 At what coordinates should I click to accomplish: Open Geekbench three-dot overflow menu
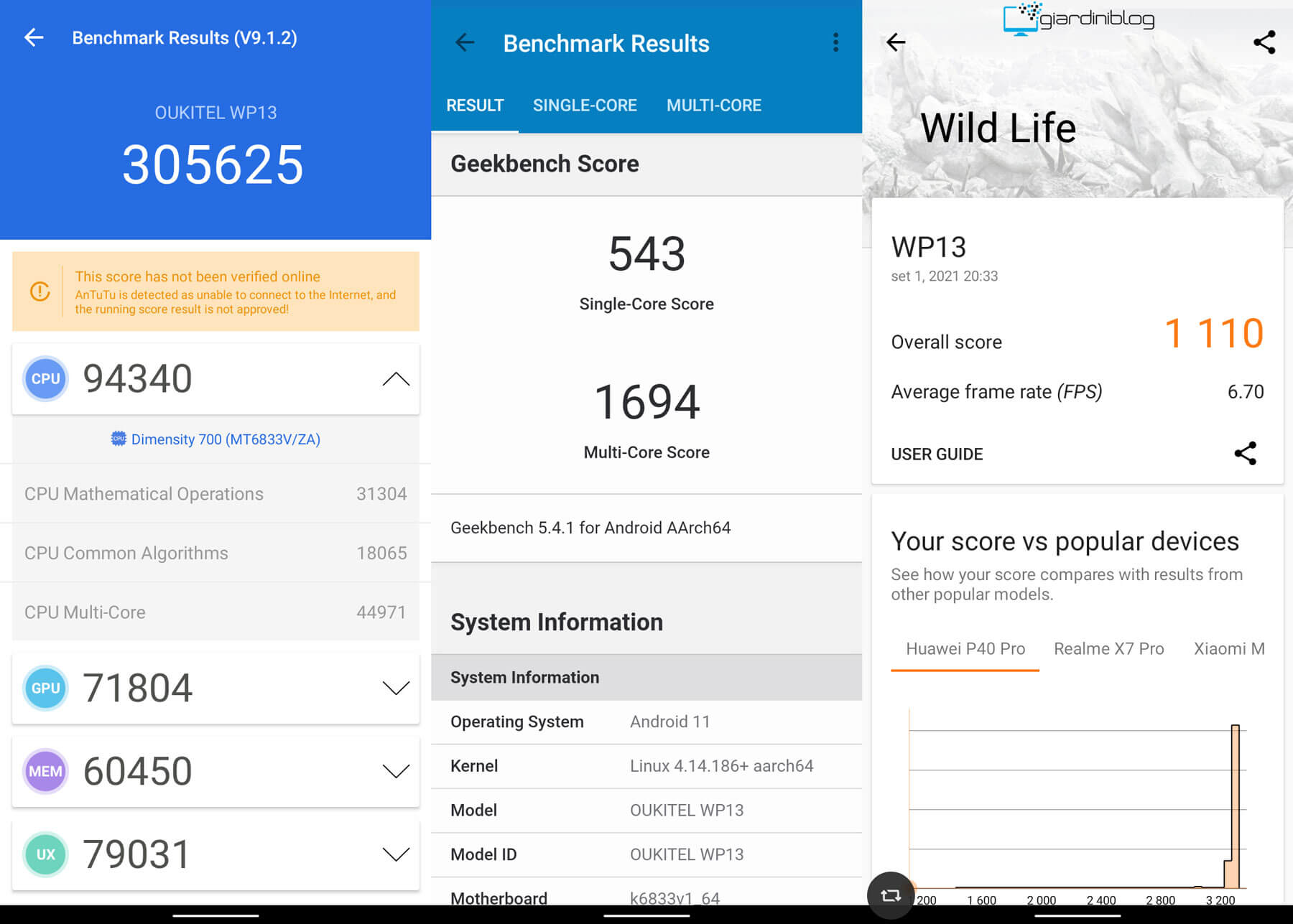835,42
